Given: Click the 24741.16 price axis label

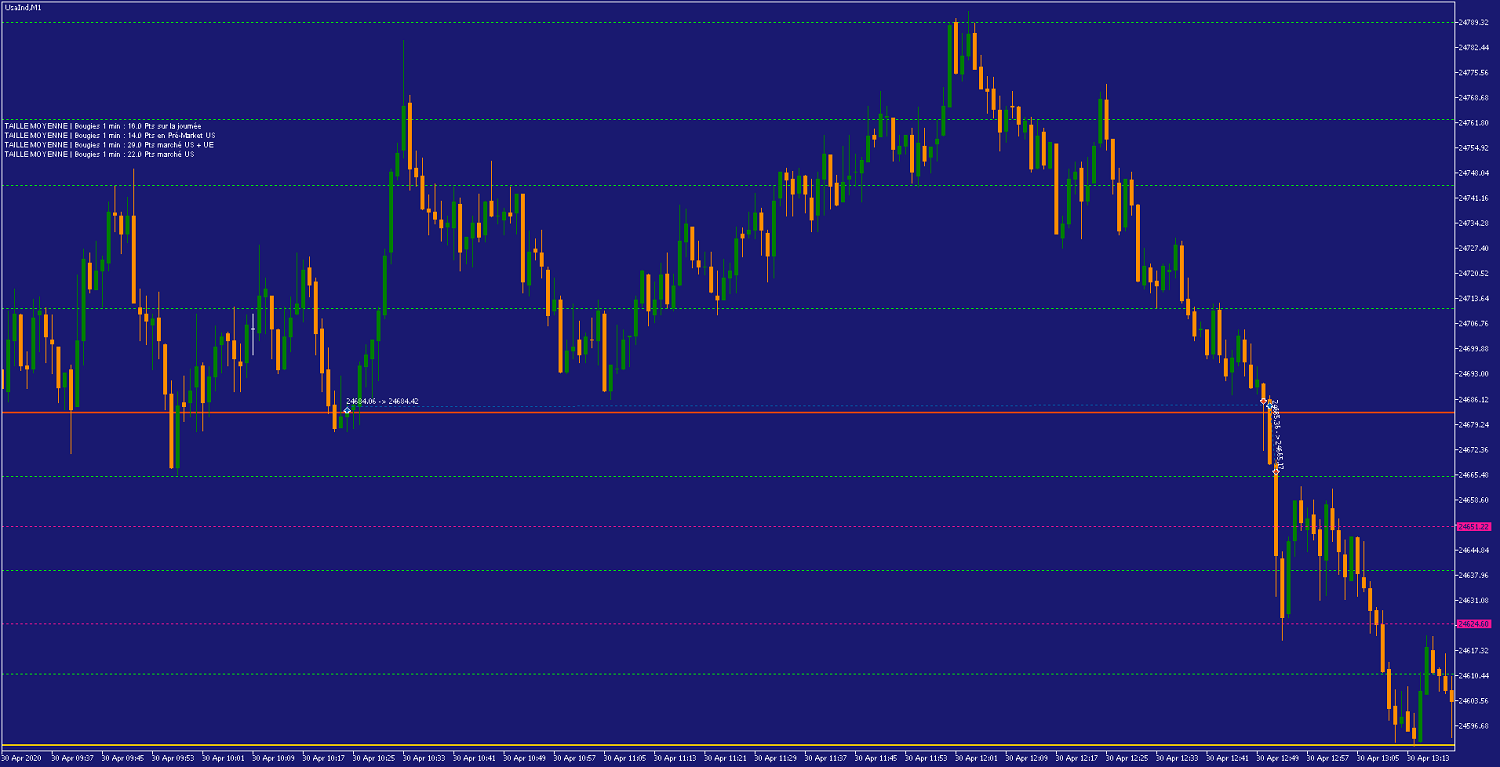Looking at the screenshot, I should coord(1475,198).
